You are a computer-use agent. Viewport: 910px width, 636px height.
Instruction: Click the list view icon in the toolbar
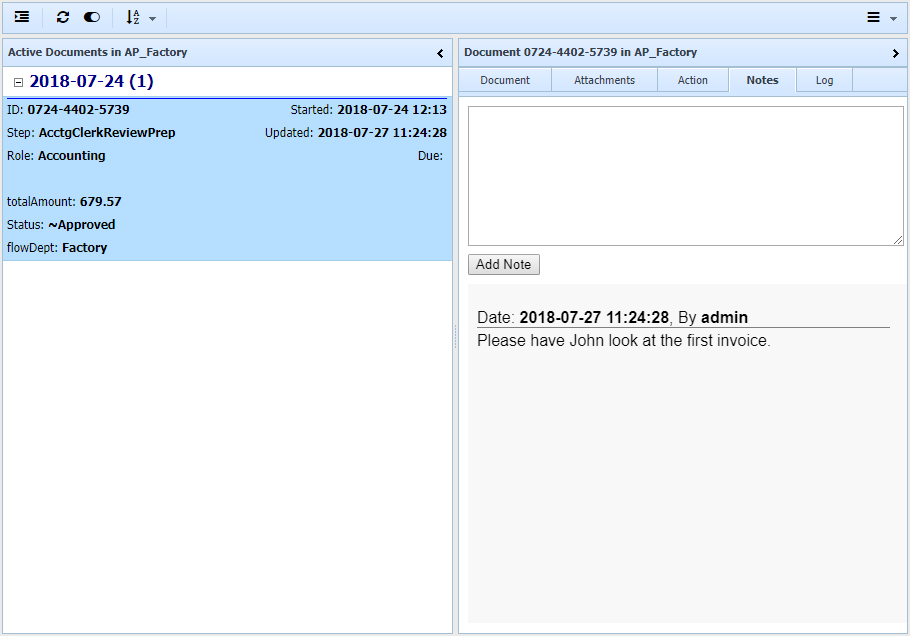(x=22, y=17)
